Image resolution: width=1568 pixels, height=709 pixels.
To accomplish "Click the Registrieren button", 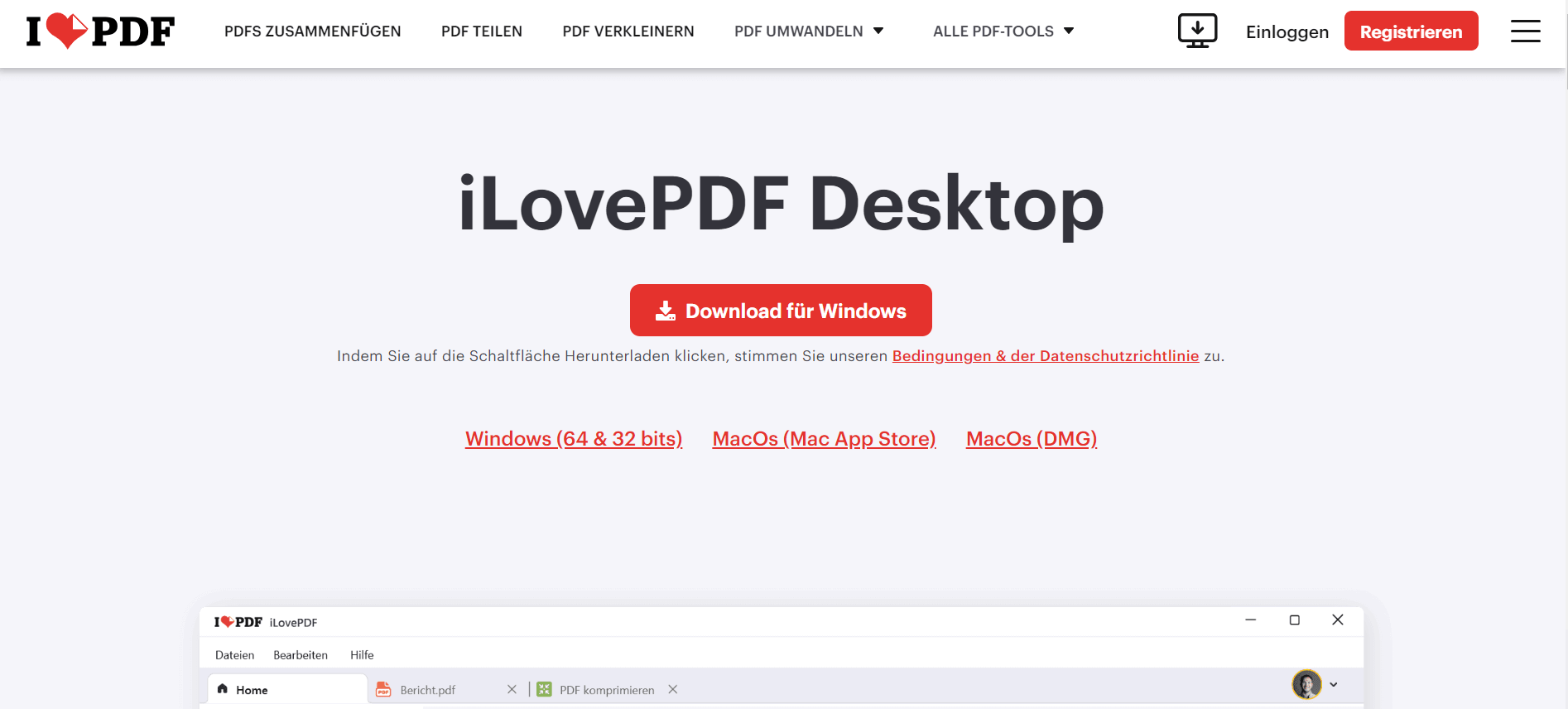I will (1411, 31).
